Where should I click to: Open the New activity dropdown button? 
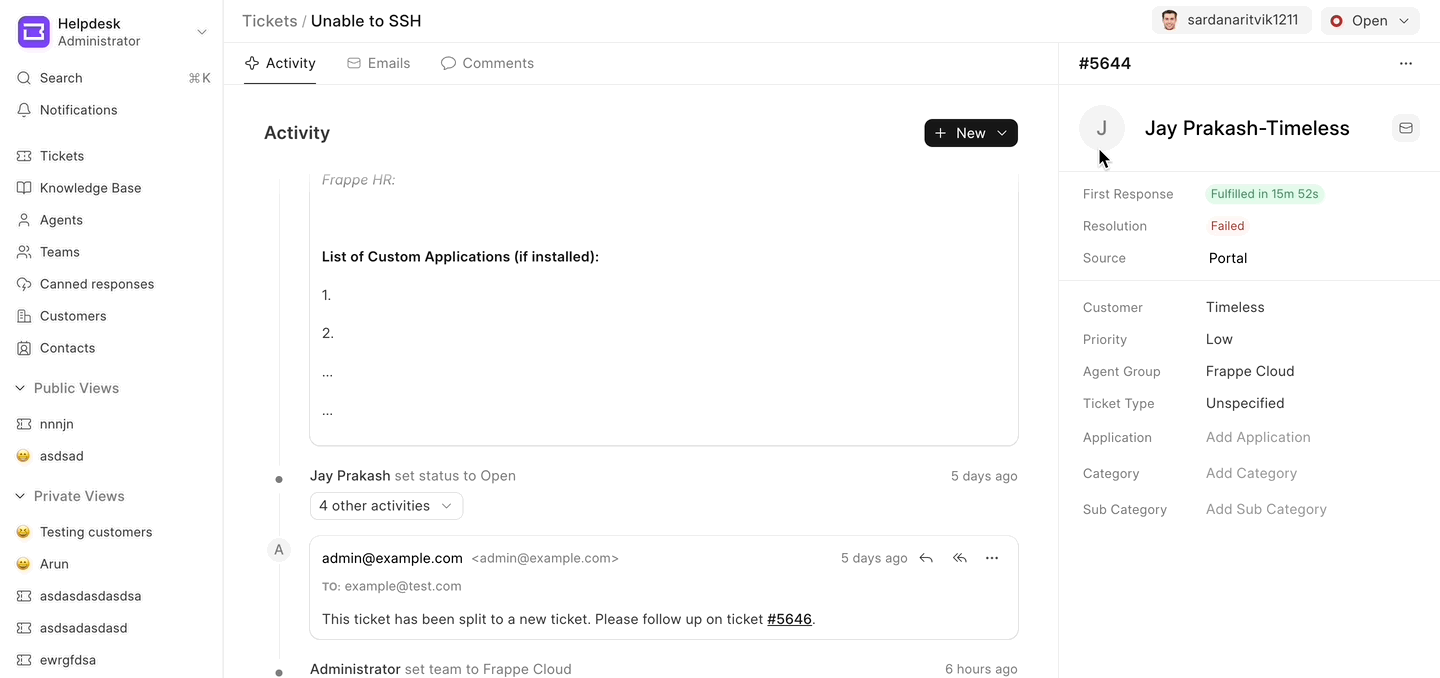click(970, 133)
